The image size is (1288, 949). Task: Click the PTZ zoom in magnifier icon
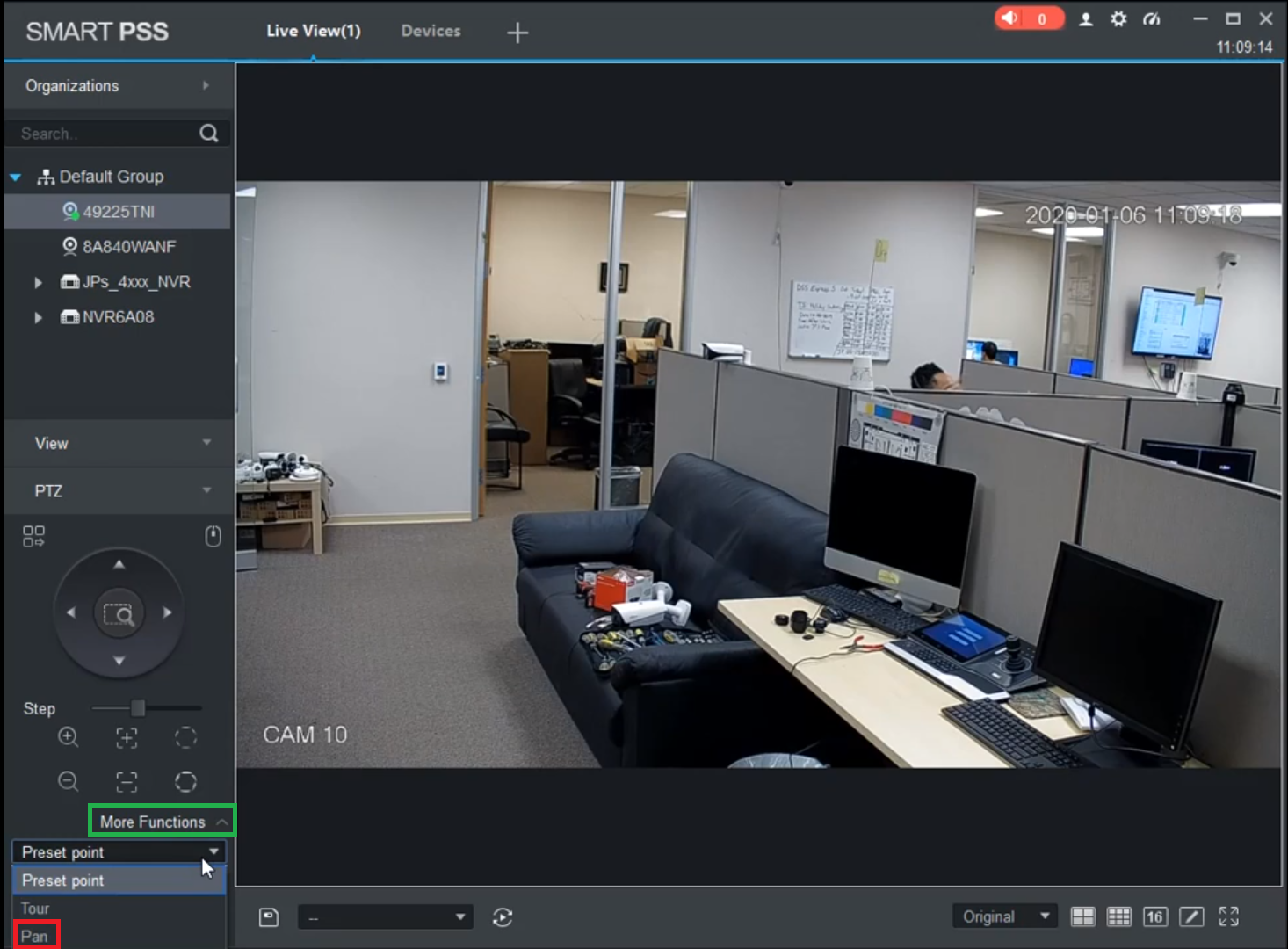69,737
